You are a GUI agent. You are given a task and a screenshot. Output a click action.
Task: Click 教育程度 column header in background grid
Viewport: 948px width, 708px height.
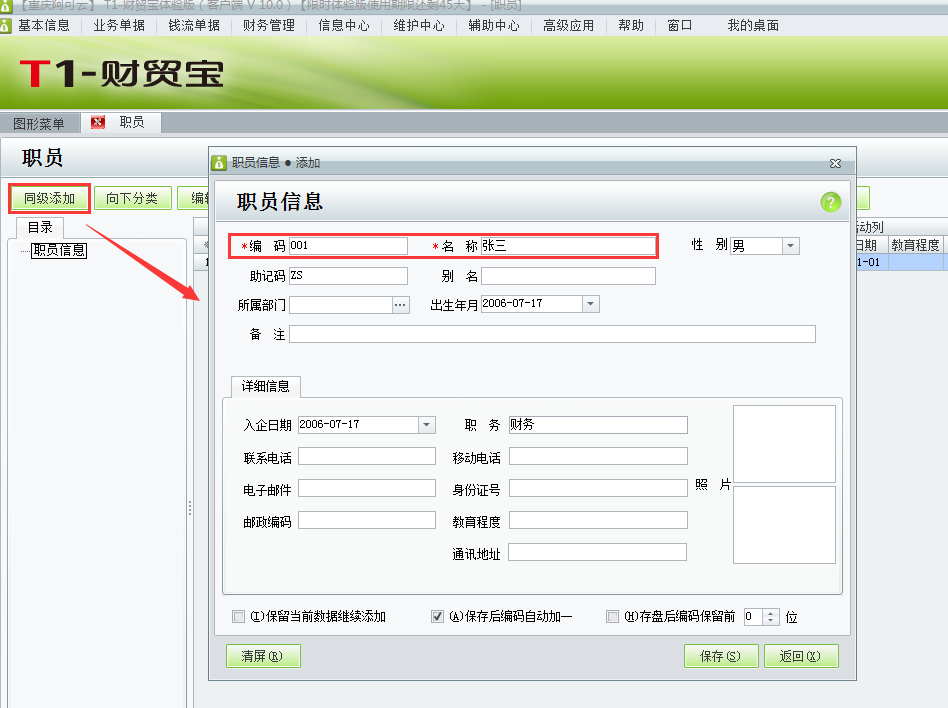tap(915, 245)
